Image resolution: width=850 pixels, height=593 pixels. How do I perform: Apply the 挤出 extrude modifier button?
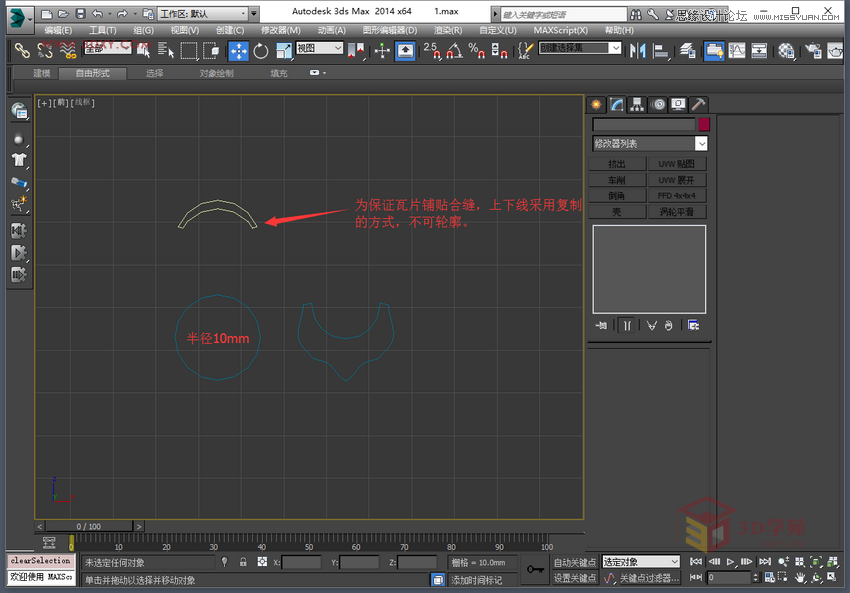click(x=617, y=163)
